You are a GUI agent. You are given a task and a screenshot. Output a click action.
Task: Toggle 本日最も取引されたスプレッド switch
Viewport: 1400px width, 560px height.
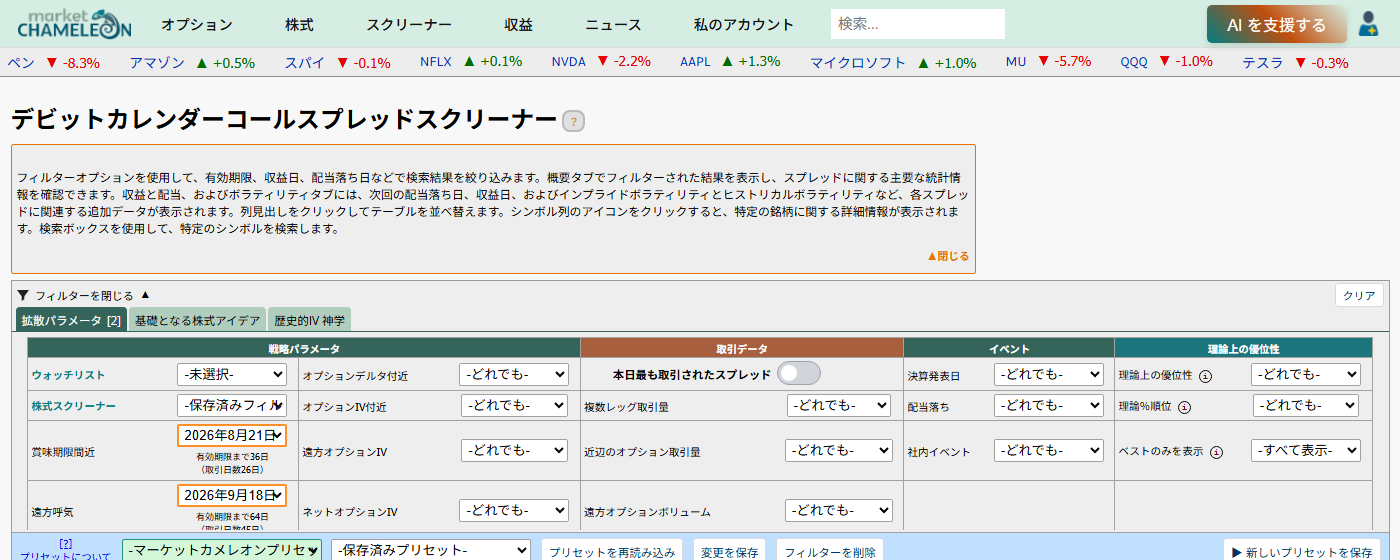(799, 373)
